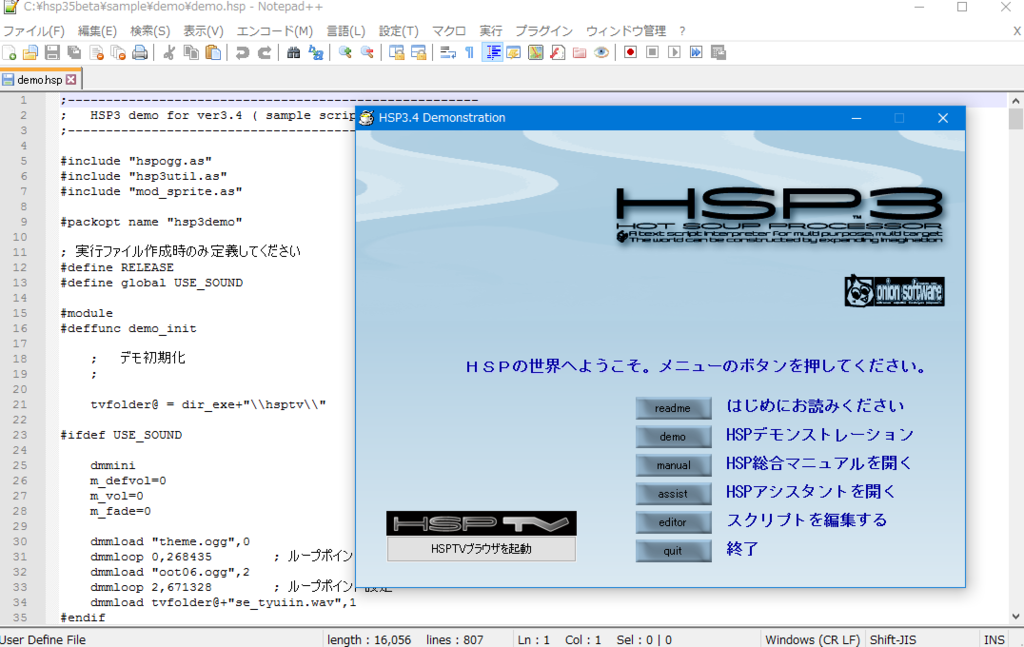Toggle synchronized vertical scrolling
The height and width of the screenshot is (647, 1024).
coord(396,53)
